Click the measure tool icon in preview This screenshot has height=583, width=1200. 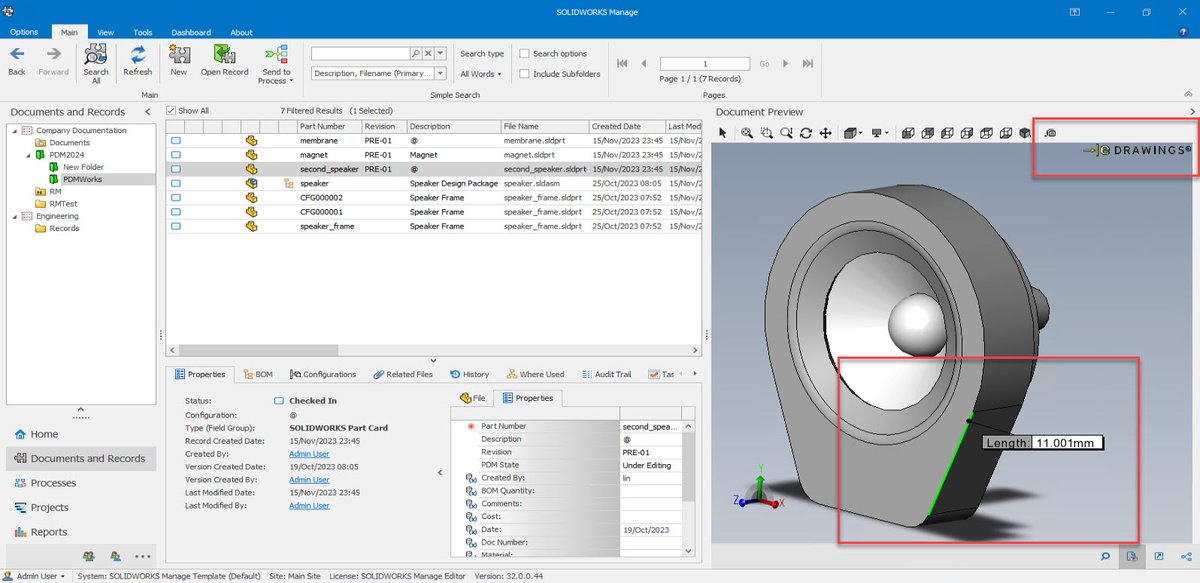pos(1050,132)
